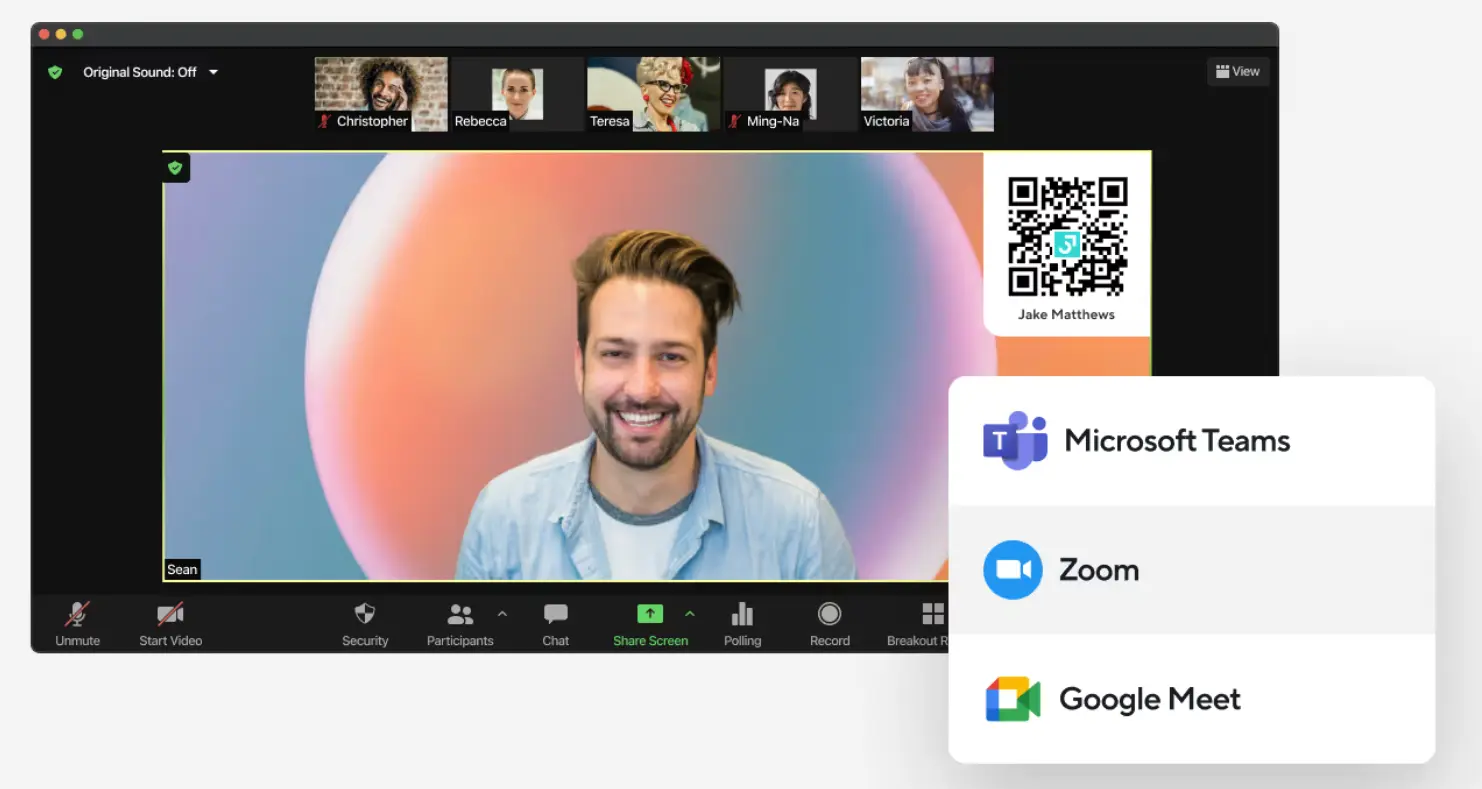Select Victoria's video thumbnail

click(x=927, y=94)
